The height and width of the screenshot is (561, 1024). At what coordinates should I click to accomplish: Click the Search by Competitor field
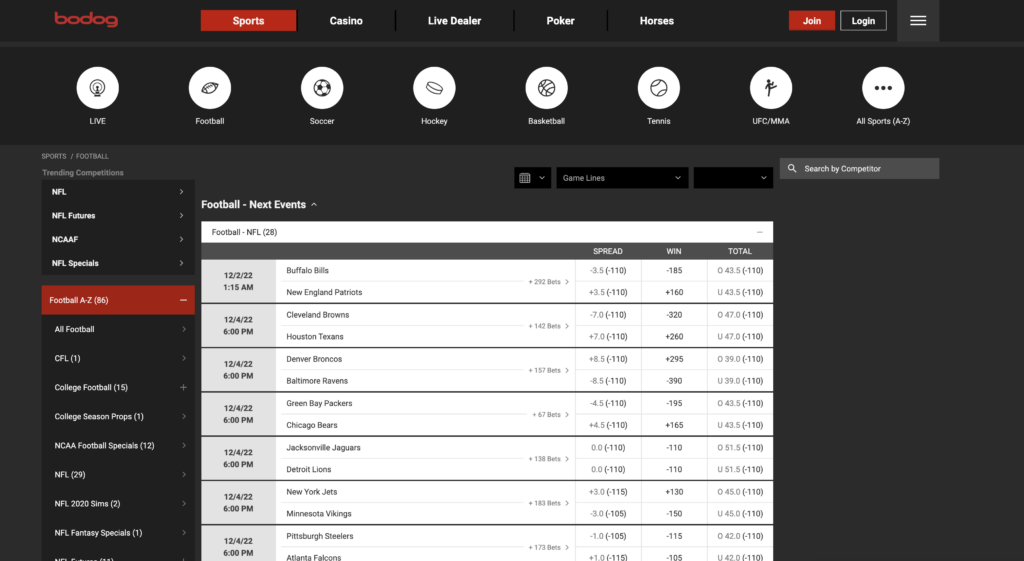pos(859,168)
